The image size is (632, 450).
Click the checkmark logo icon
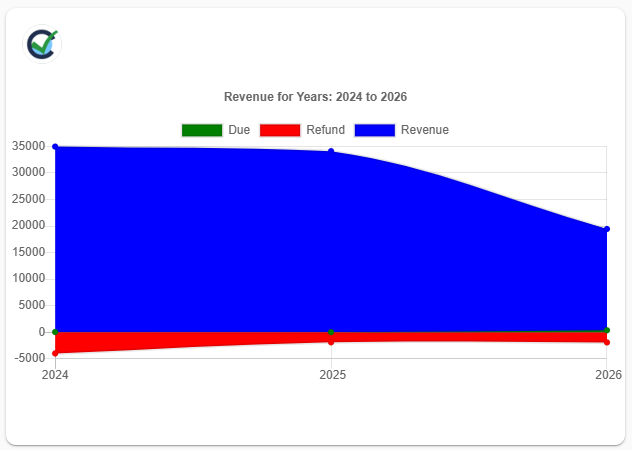(x=42, y=44)
